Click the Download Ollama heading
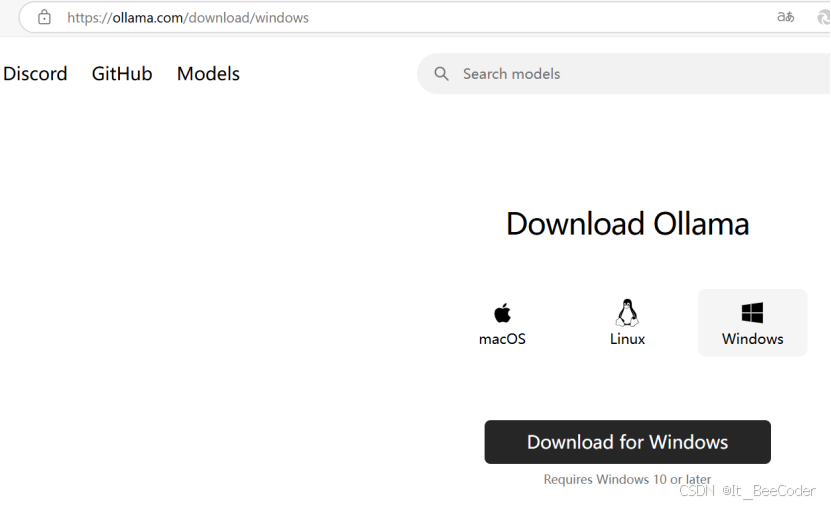Image resolution: width=831 pixels, height=506 pixels. tap(627, 224)
